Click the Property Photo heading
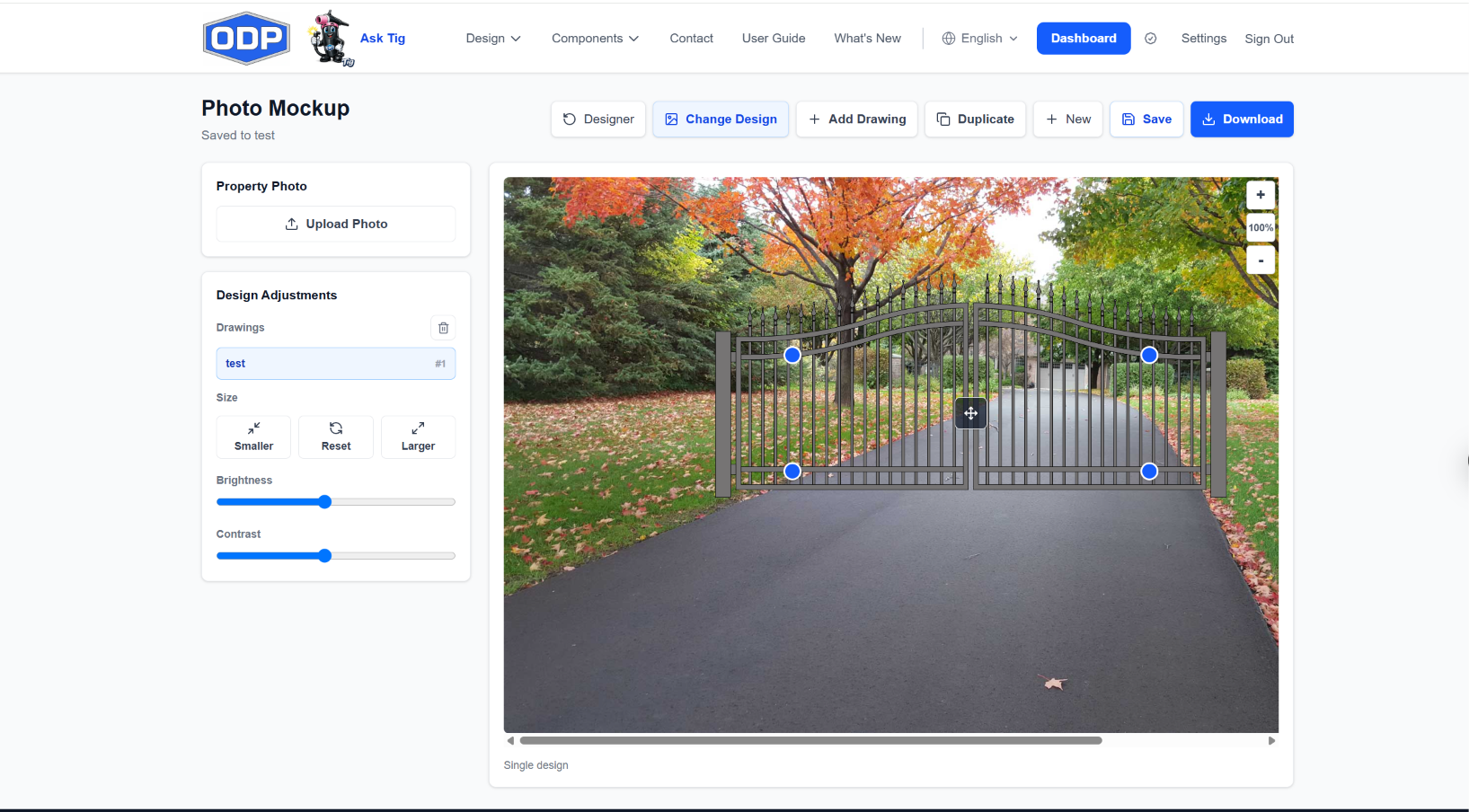 tap(261, 186)
